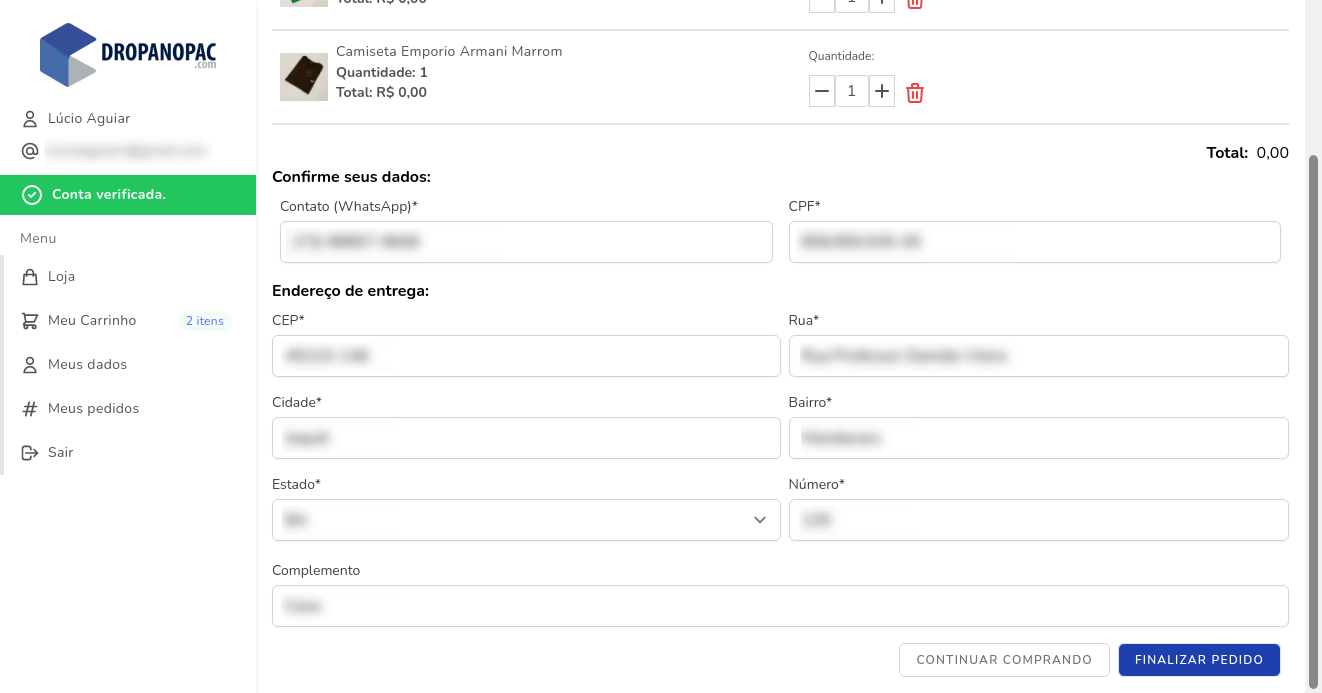Image resolution: width=1322 pixels, height=693 pixels.
Task: Click the Dropanopac logo
Action: point(128,54)
